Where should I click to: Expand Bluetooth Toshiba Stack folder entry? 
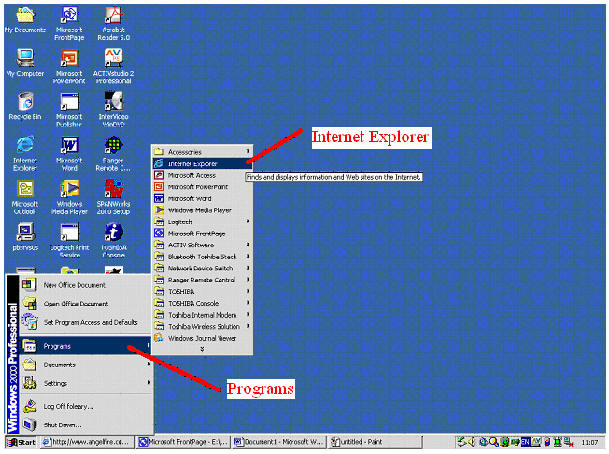pyautogui.click(x=202, y=257)
